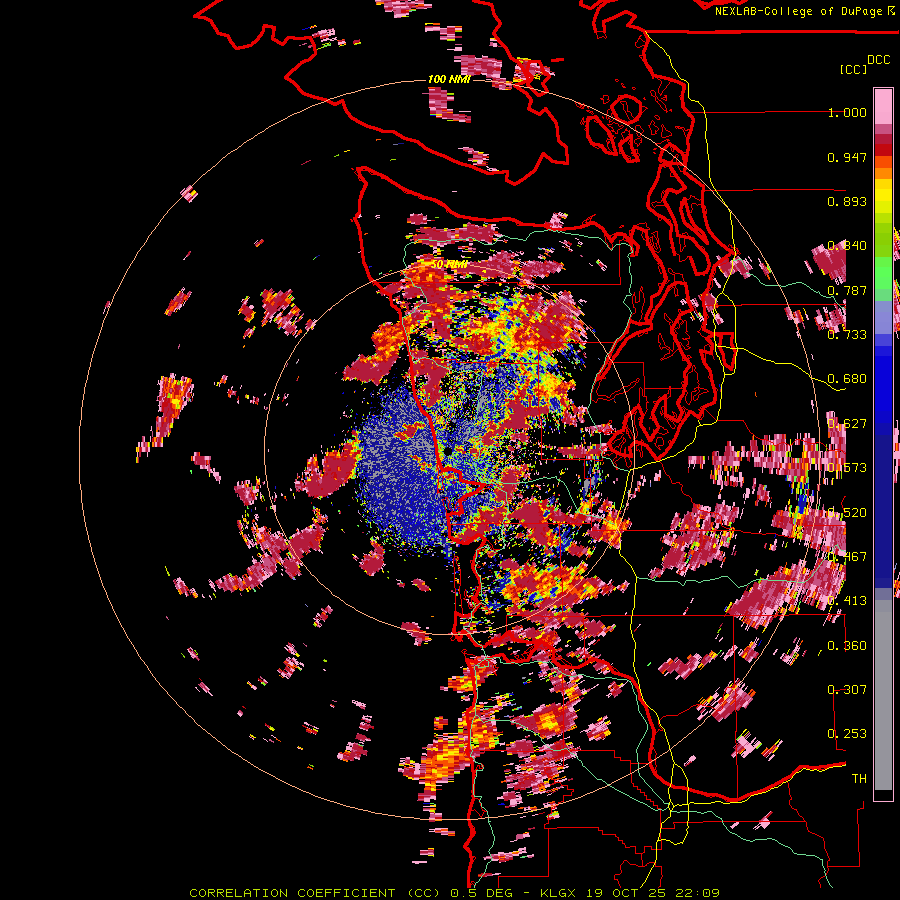
Task: Click the black radar site dot at ring center
Action: pos(448,452)
